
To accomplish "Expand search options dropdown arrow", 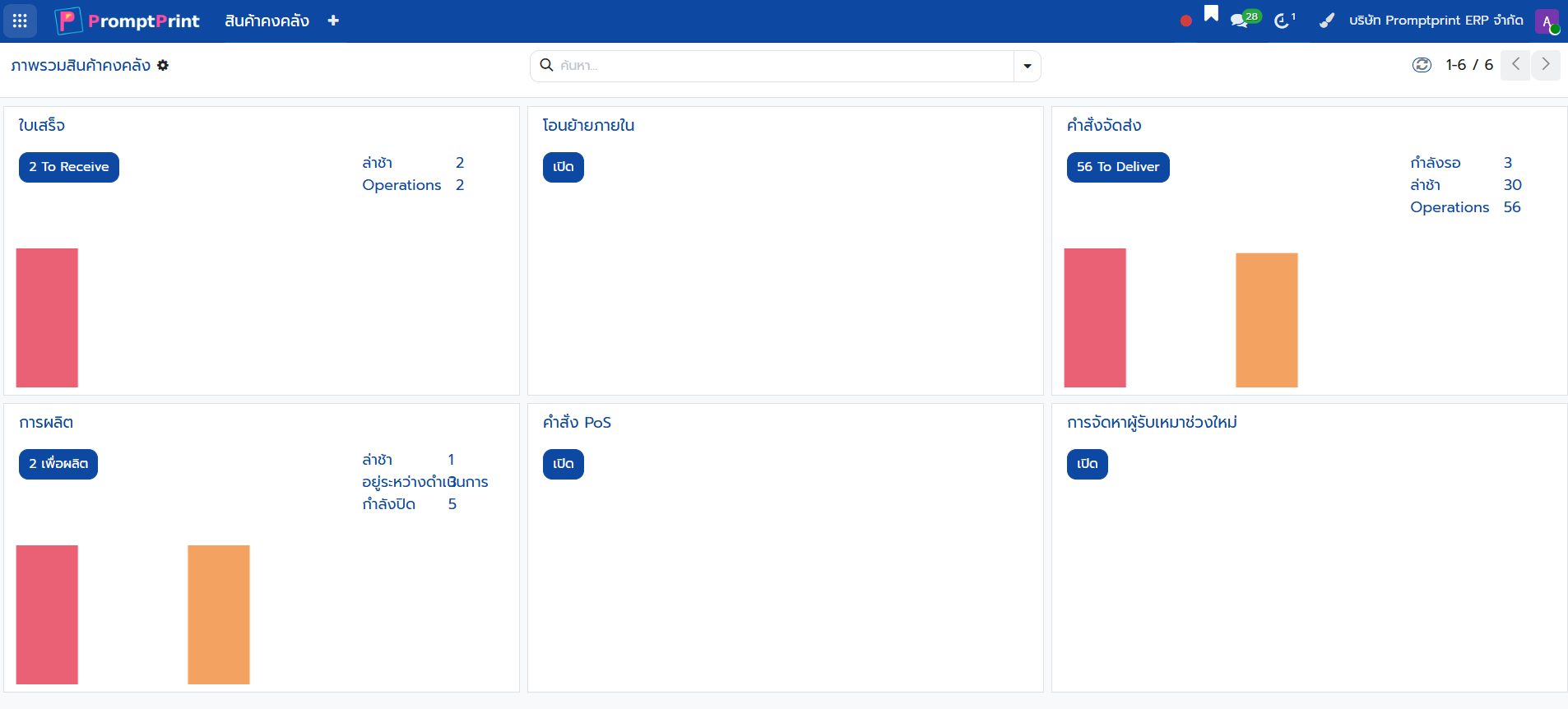I will [x=1027, y=66].
